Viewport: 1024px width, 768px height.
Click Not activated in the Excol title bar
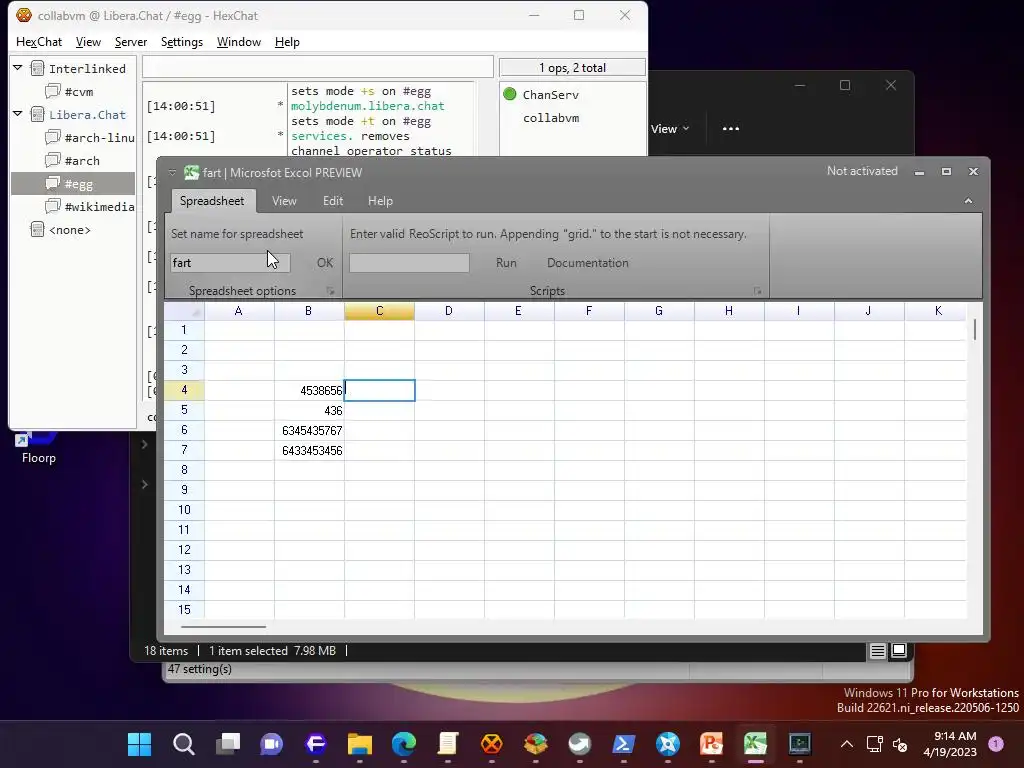[862, 171]
